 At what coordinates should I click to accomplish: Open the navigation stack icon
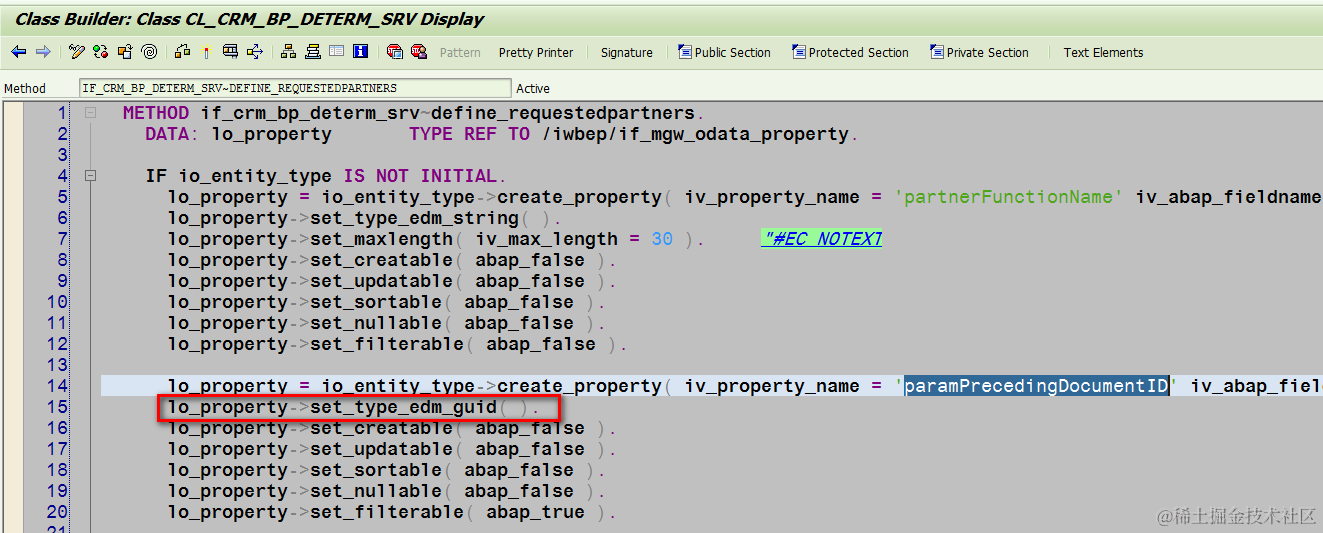click(313, 52)
